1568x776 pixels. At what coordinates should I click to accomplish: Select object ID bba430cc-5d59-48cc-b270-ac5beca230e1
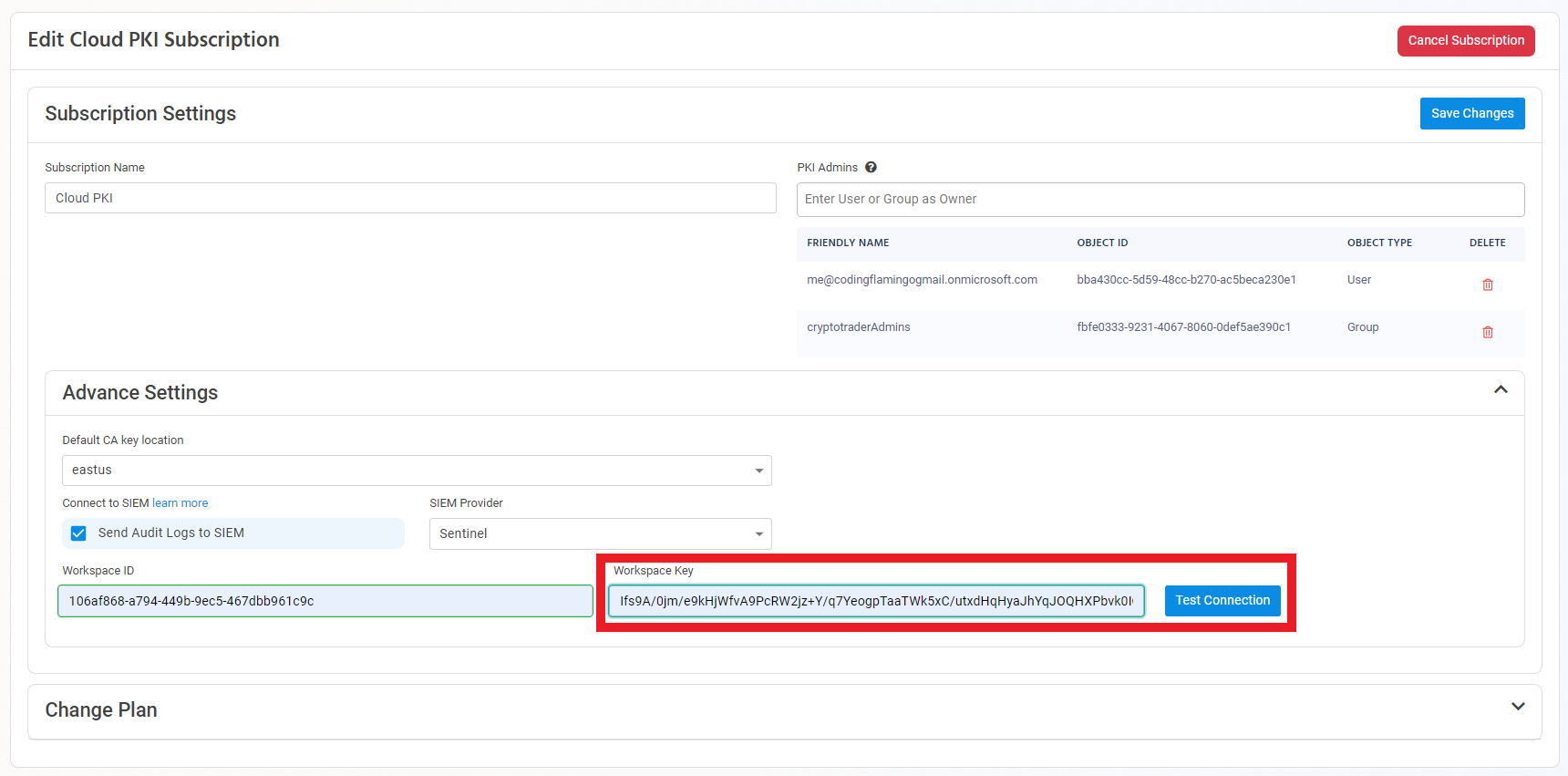(x=1186, y=280)
